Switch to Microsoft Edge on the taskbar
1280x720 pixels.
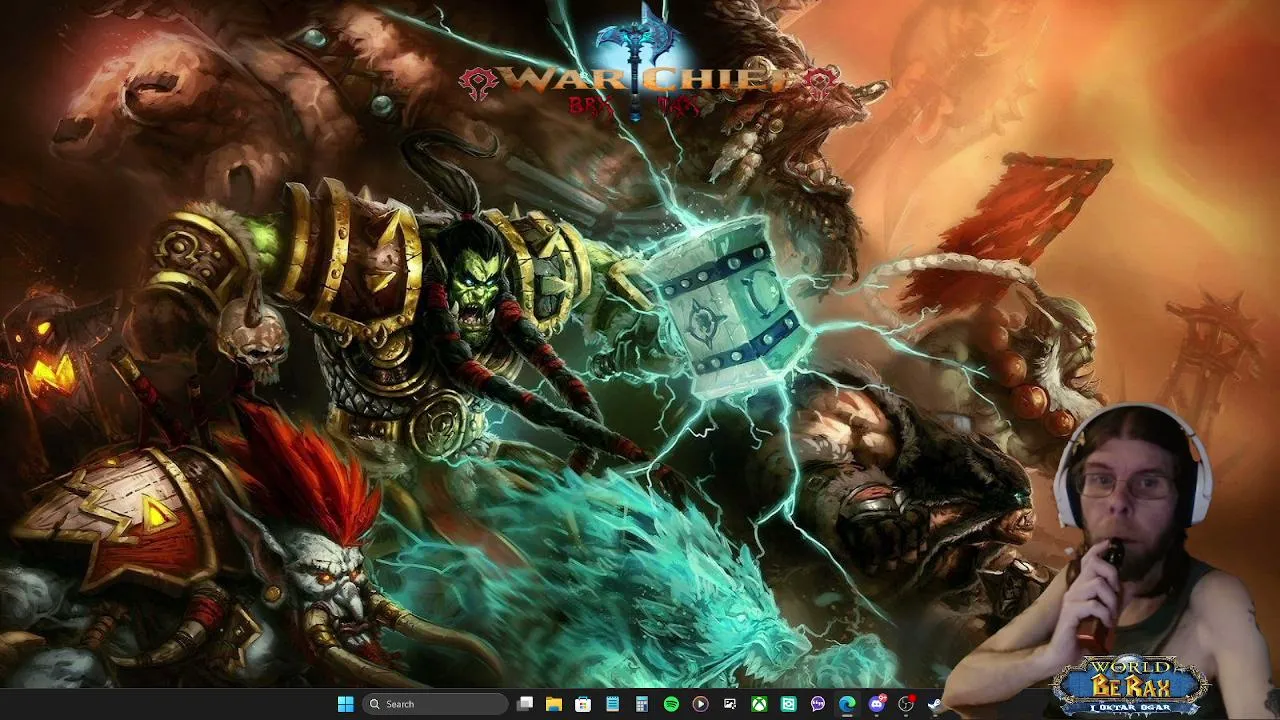coord(847,704)
